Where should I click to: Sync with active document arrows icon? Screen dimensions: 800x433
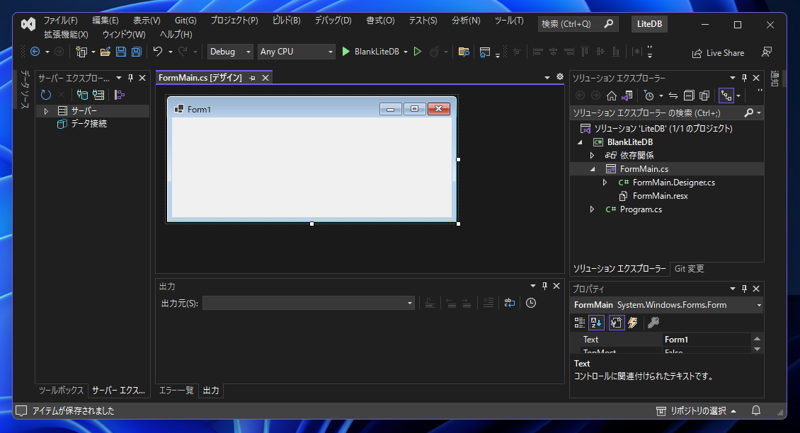673,95
